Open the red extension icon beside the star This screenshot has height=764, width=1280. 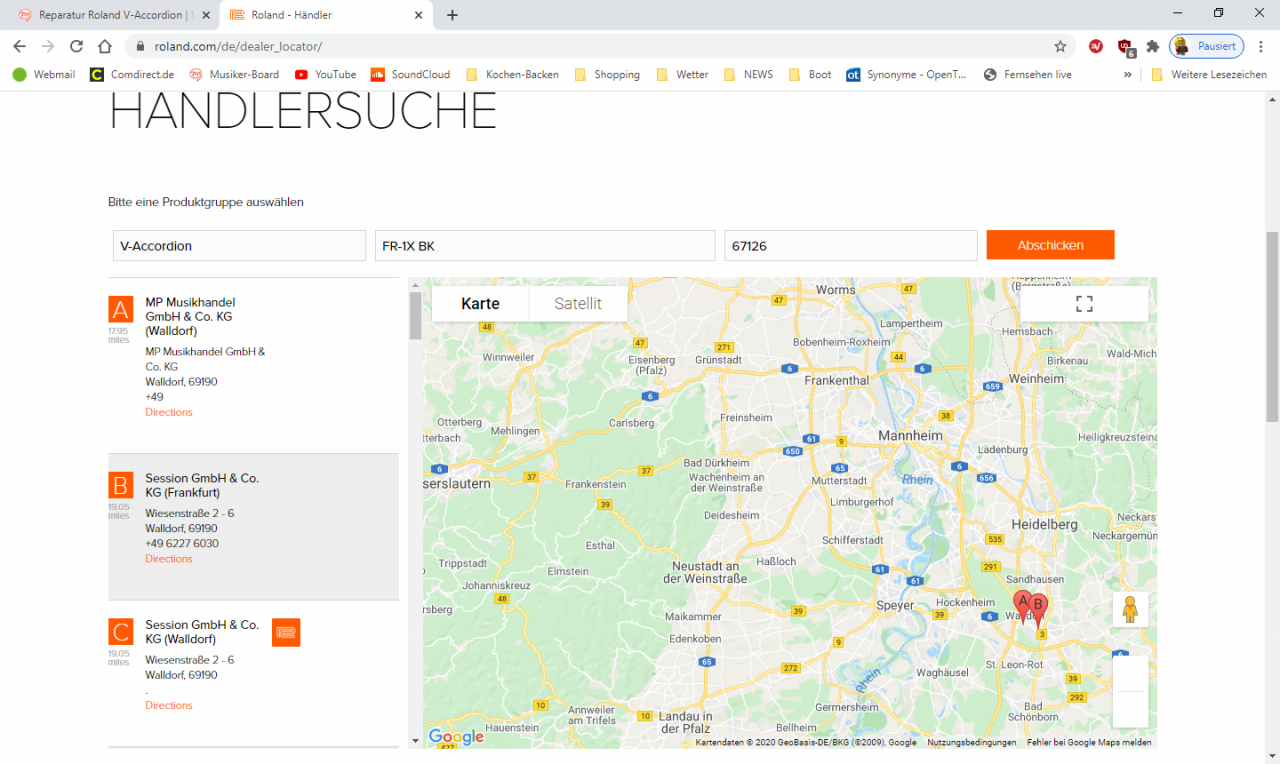[1096, 46]
